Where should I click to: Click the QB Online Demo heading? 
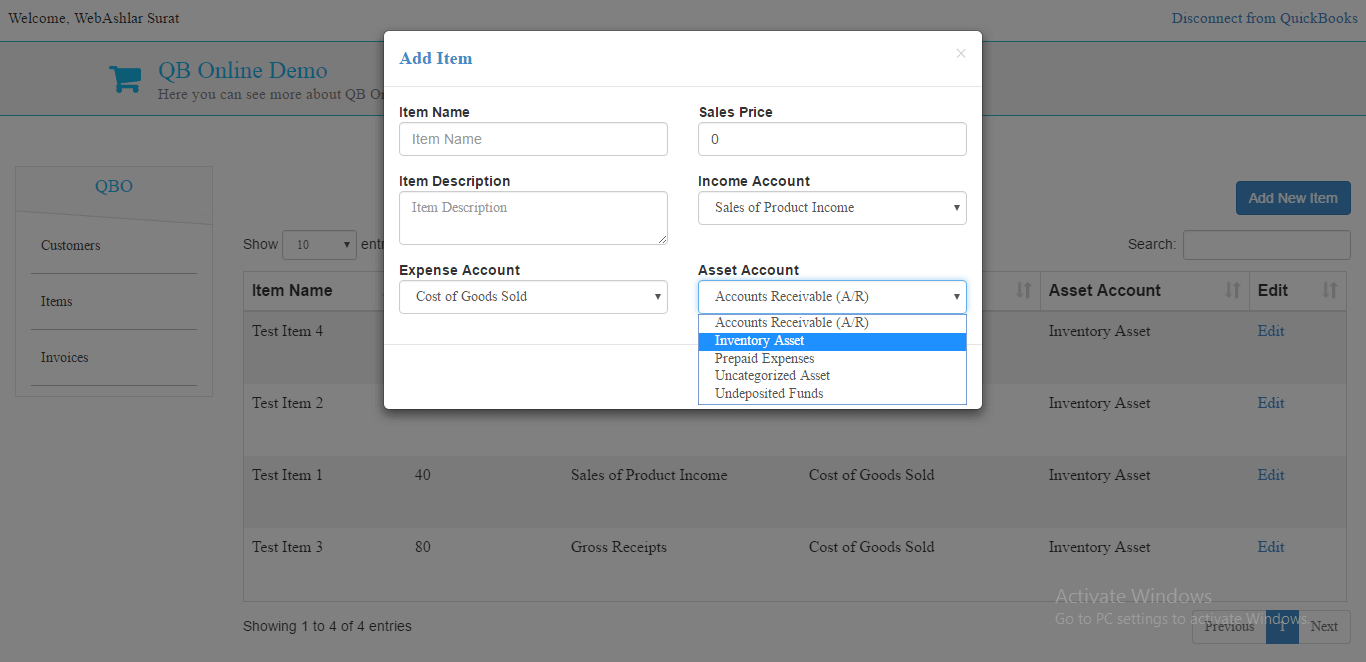[x=243, y=71]
